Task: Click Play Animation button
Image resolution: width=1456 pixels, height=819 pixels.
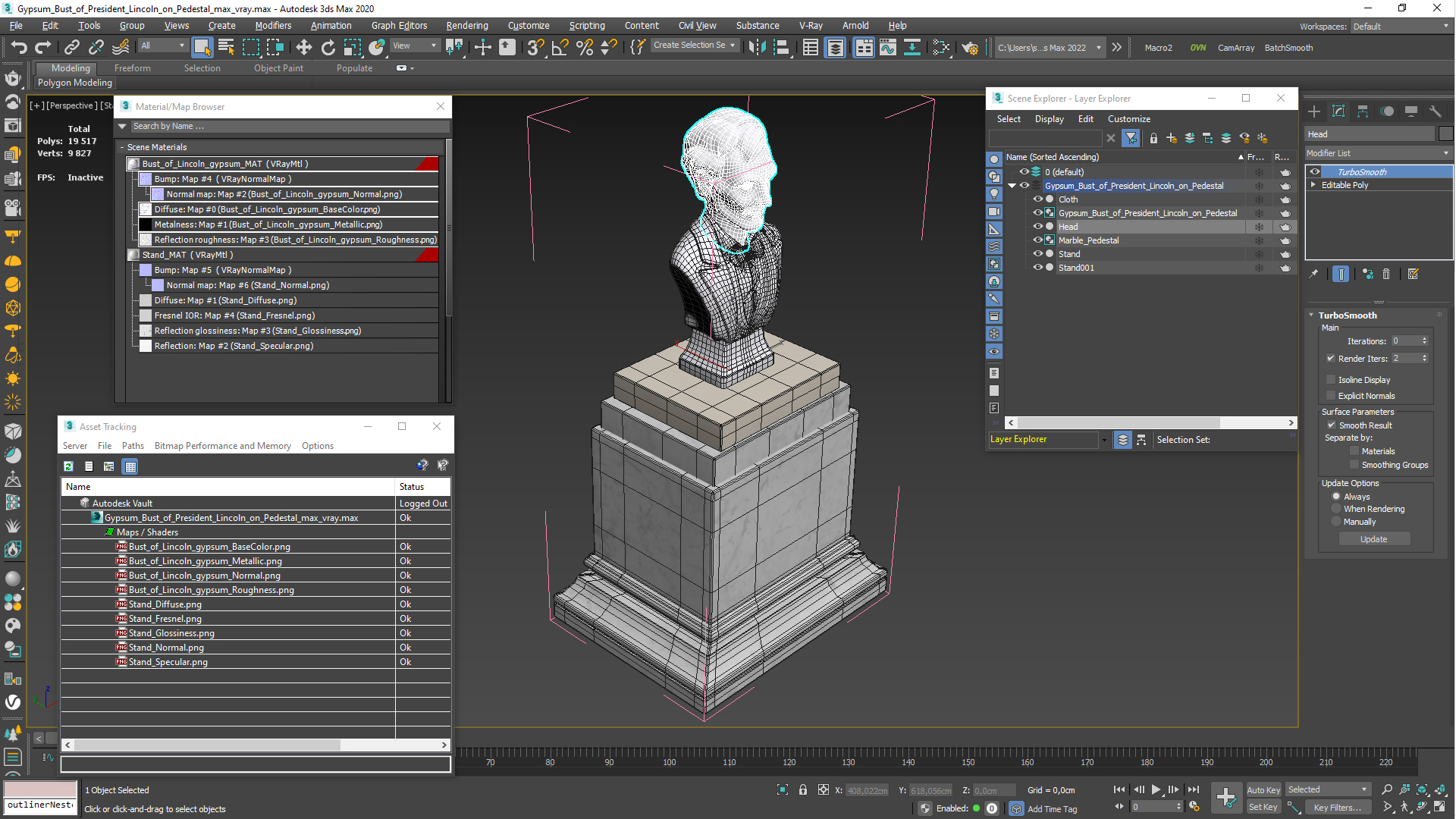Action: tap(1156, 790)
